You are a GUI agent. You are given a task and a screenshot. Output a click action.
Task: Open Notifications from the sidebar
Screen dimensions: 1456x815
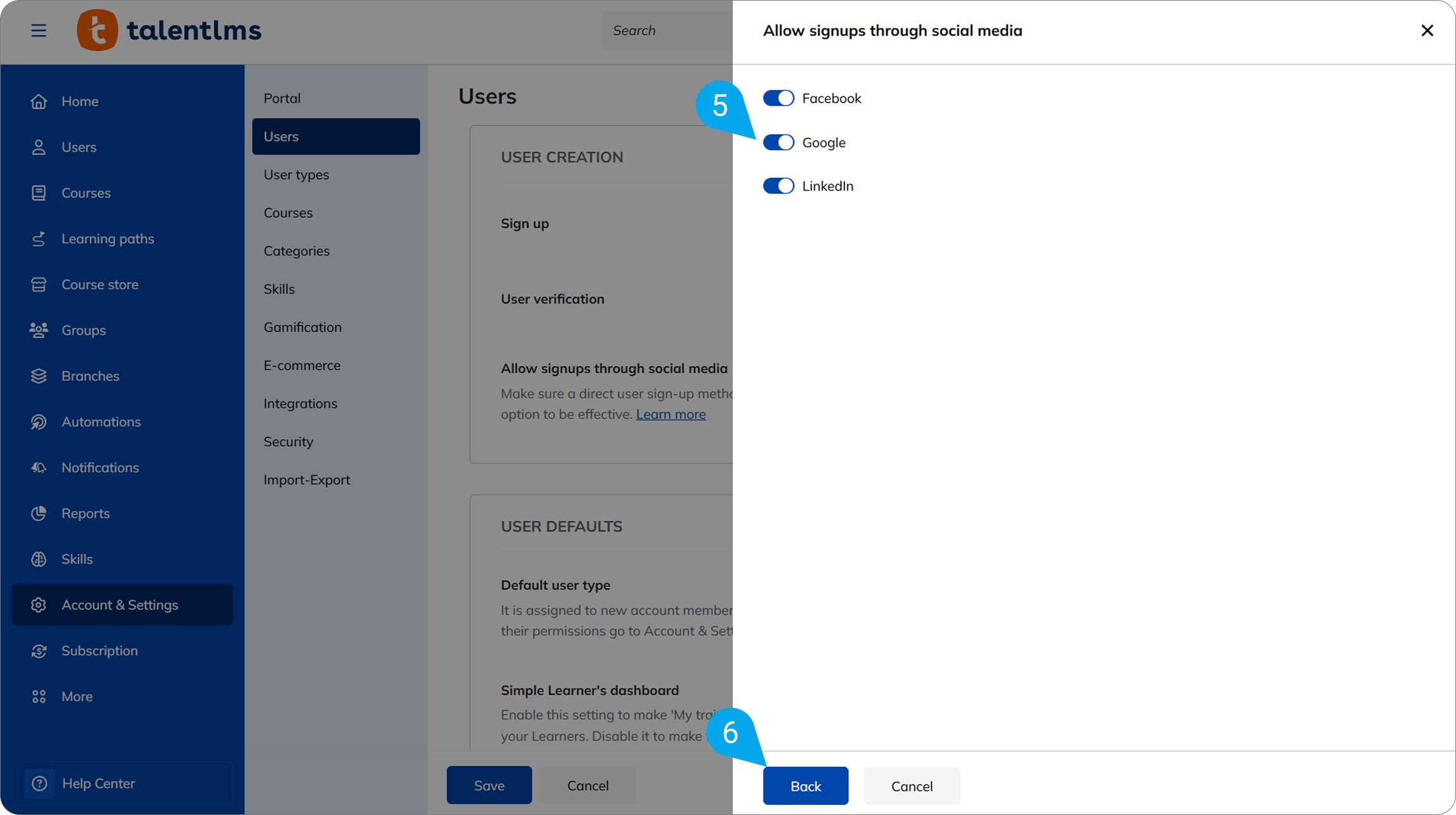point(123,468)
